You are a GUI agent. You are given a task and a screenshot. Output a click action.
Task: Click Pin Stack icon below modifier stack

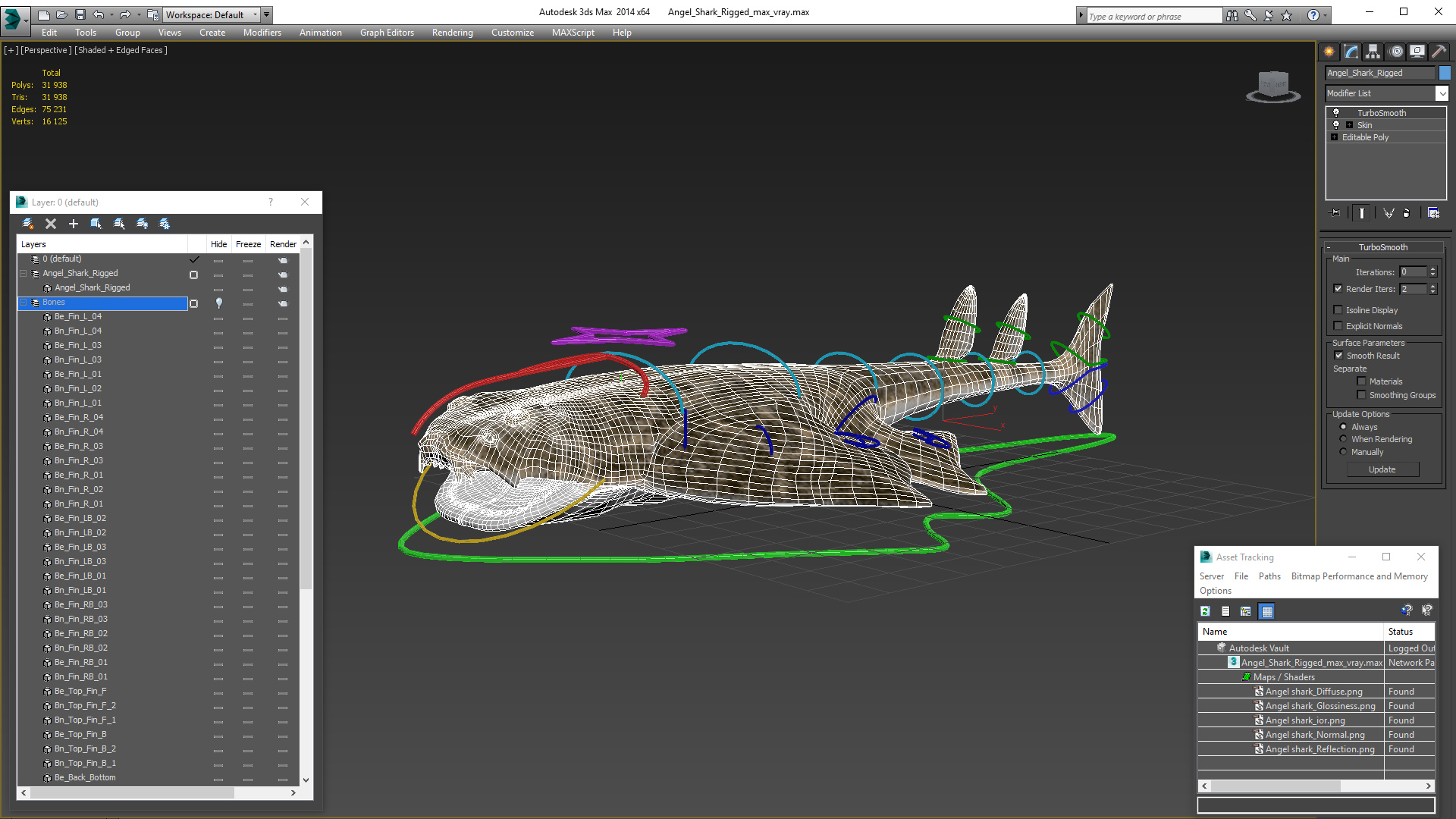point(1335,213)
